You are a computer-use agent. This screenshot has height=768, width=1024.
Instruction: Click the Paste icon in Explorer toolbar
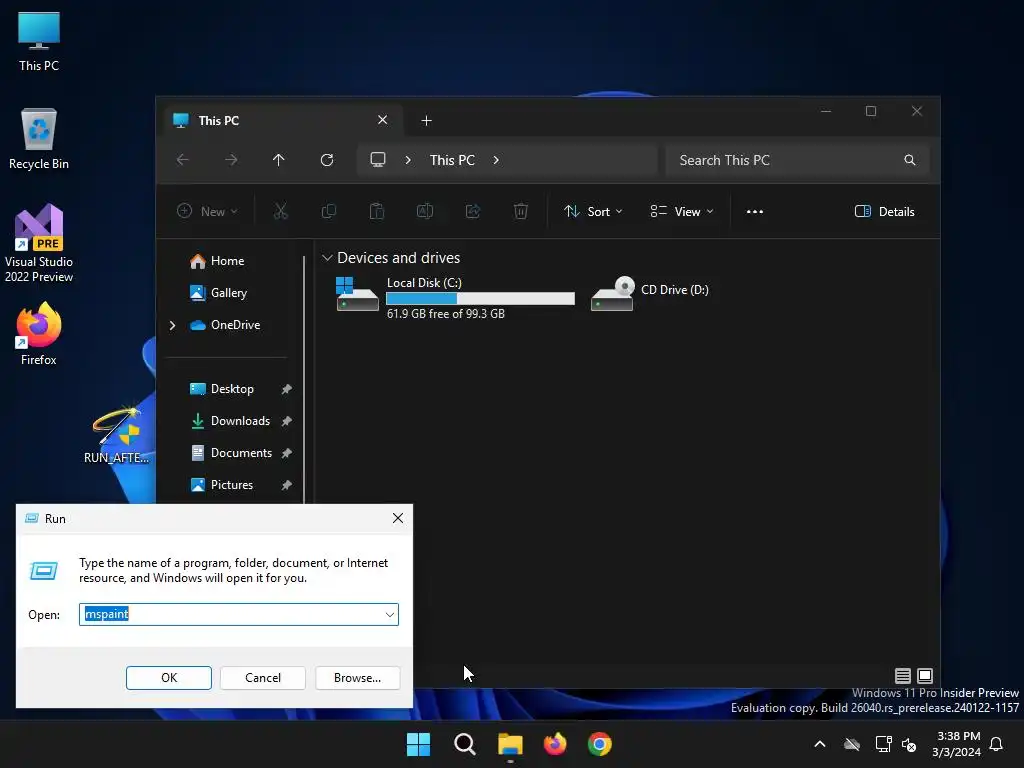(377, 211)
